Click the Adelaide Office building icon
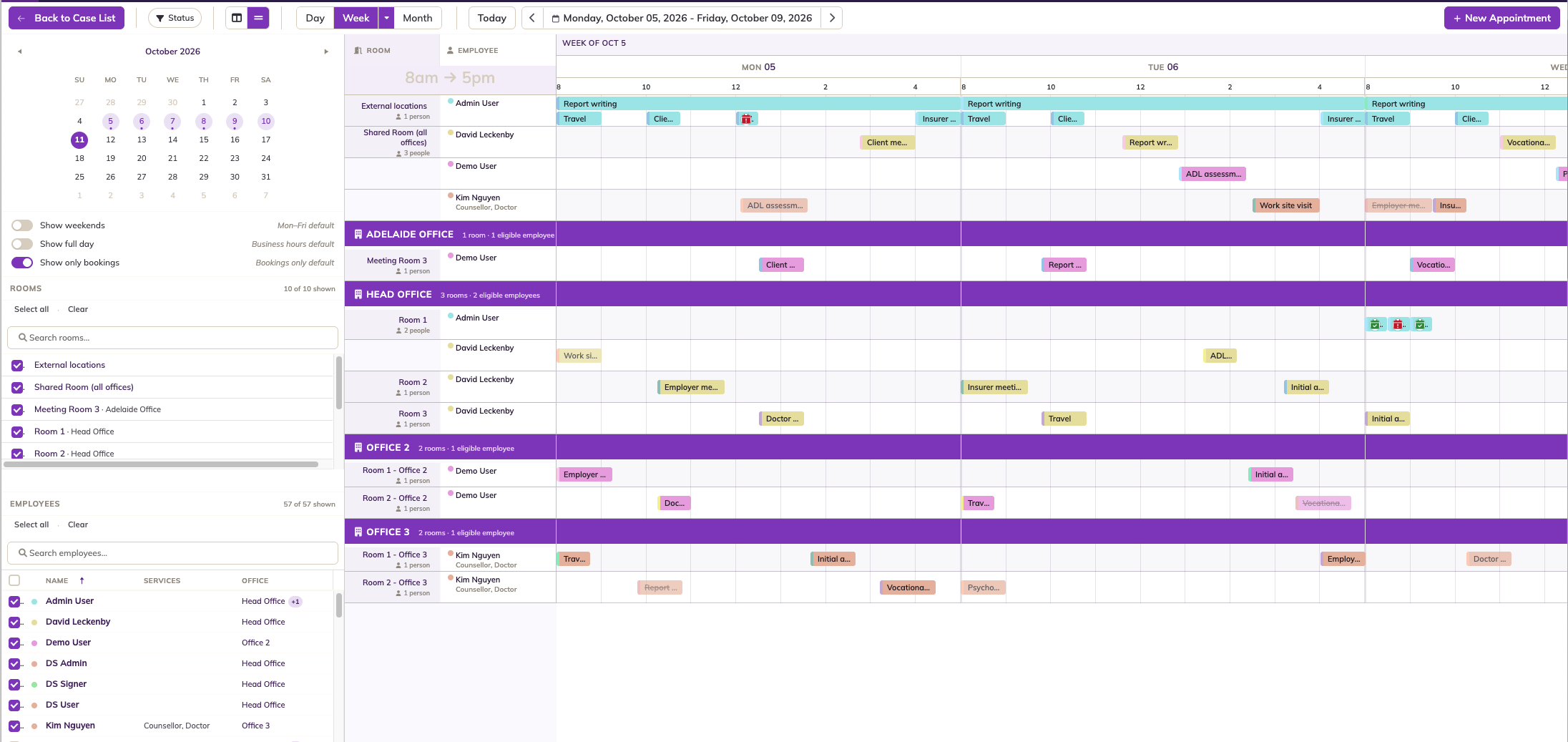 (358, 234)
